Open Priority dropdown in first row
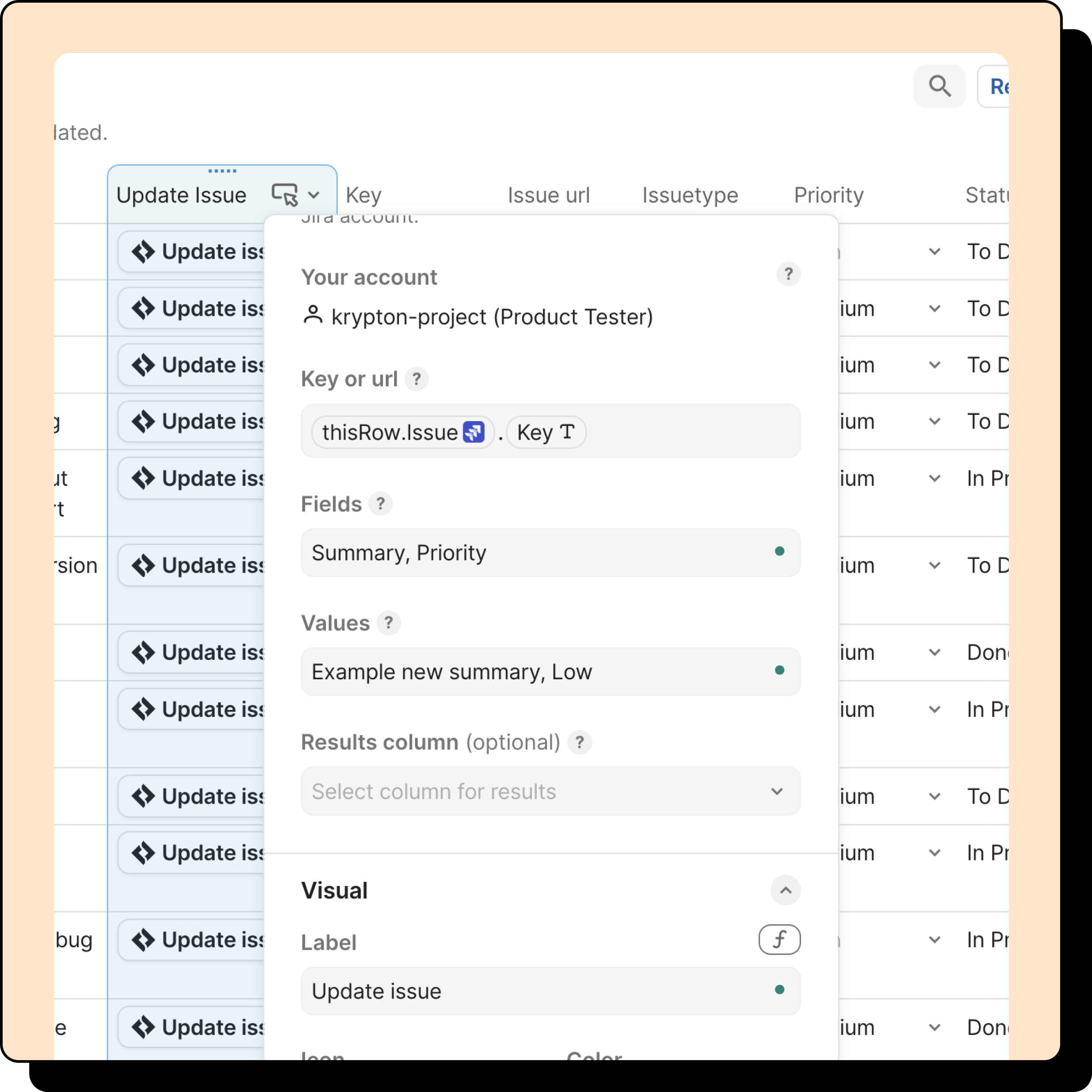Image resolution: width=1092 pixels, height=1092 pixels. click(x=934, y=252)
